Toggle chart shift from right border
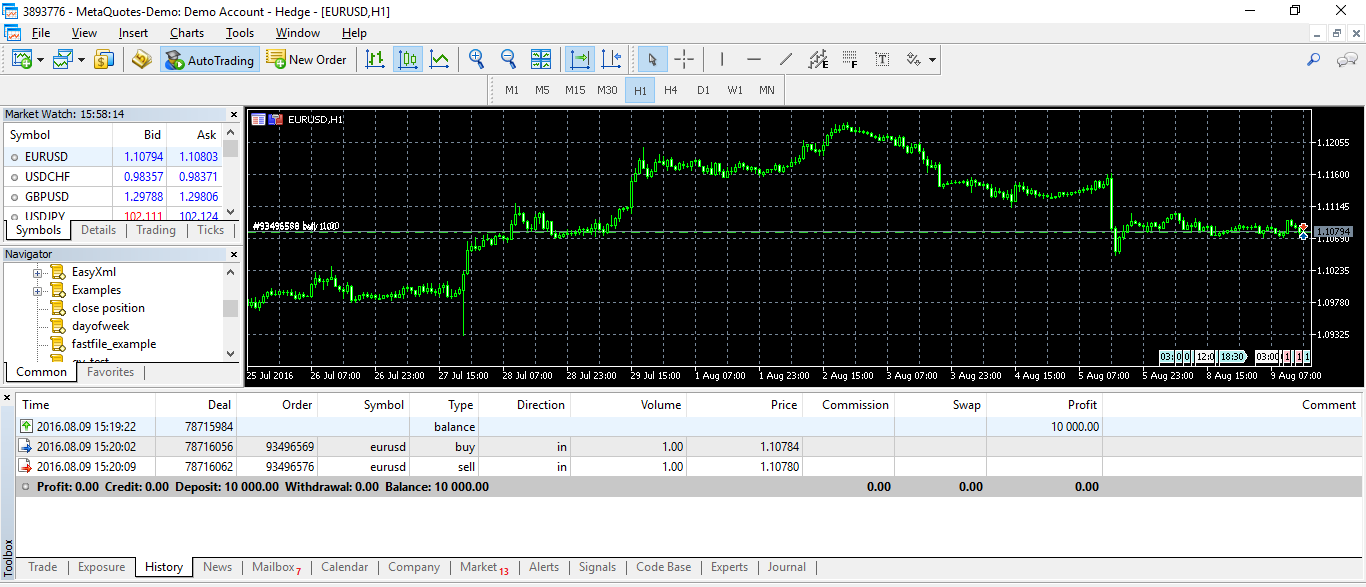Viewport: 1366px width, 587px height. point(612,60)
